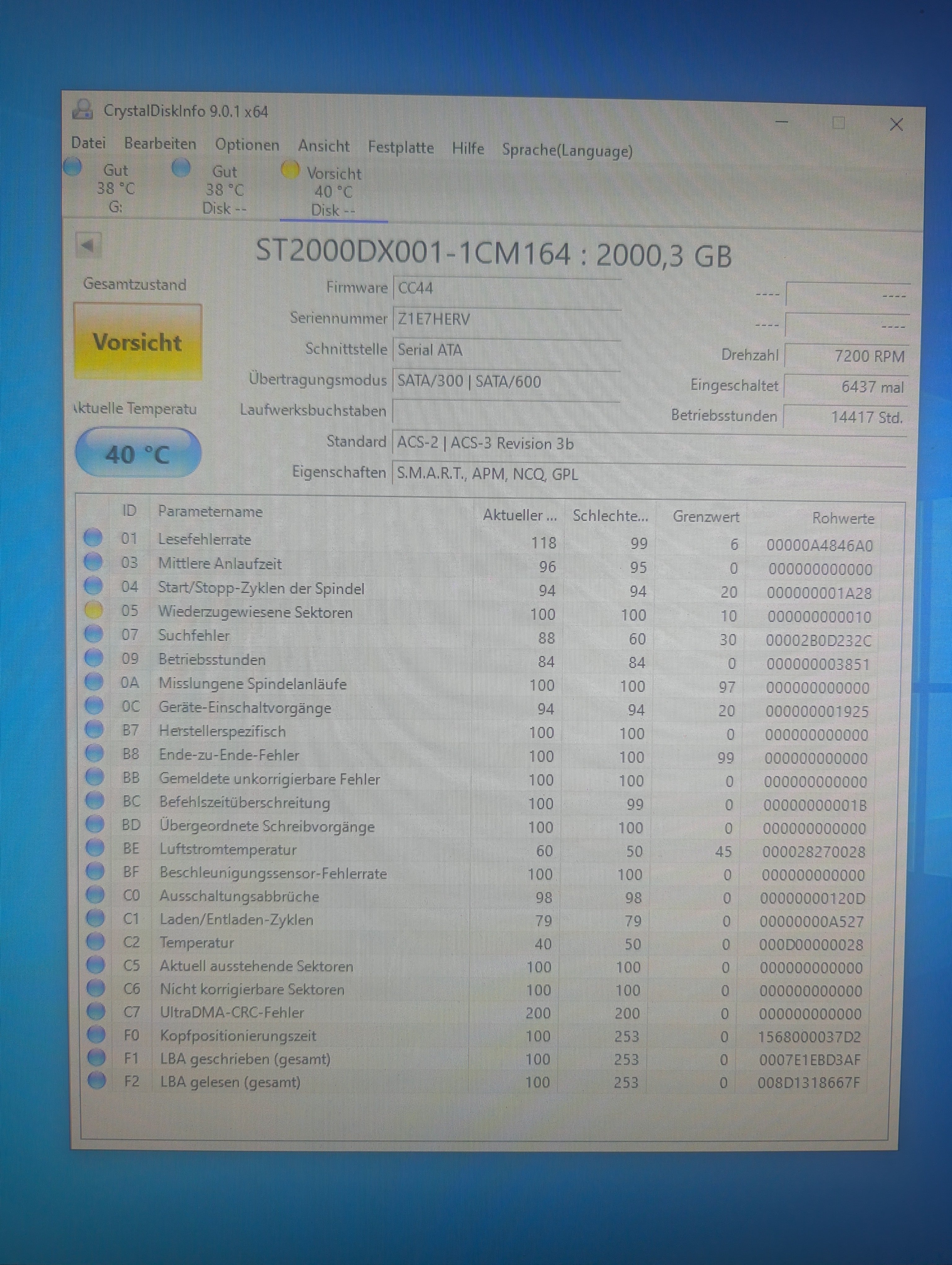952x1265 pixels.
Task: Click the yellow status dot for Wiederzugewiesene Sektoren
Action: [93, 610]
